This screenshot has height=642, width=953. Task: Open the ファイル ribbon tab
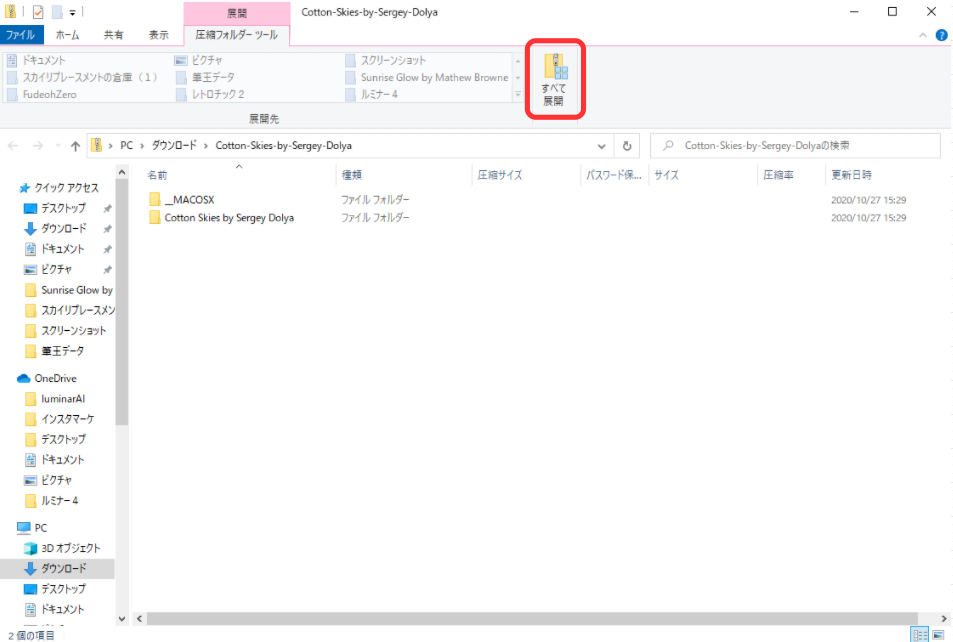(x=21, y=35)
